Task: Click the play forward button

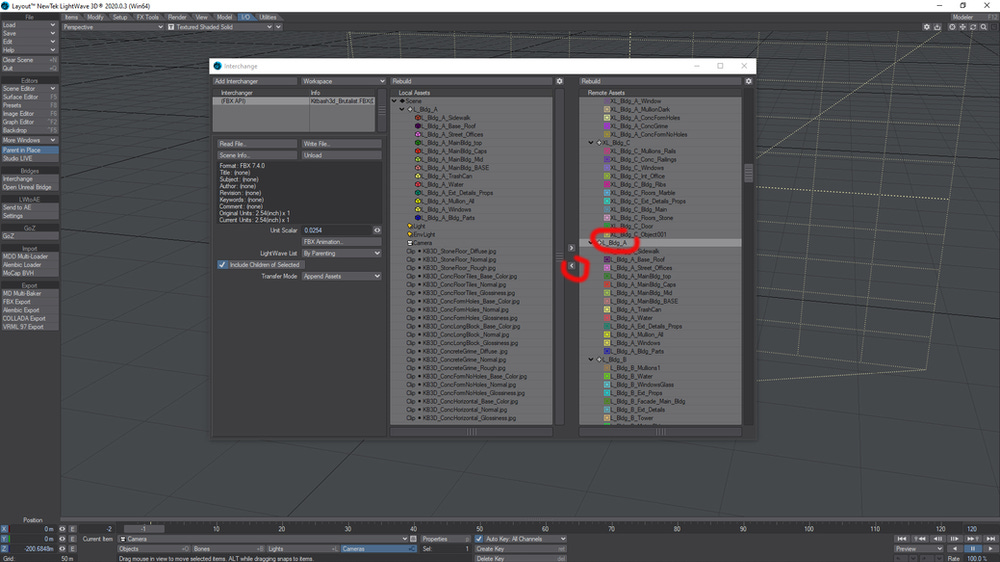Action: [x=990, y=549]
